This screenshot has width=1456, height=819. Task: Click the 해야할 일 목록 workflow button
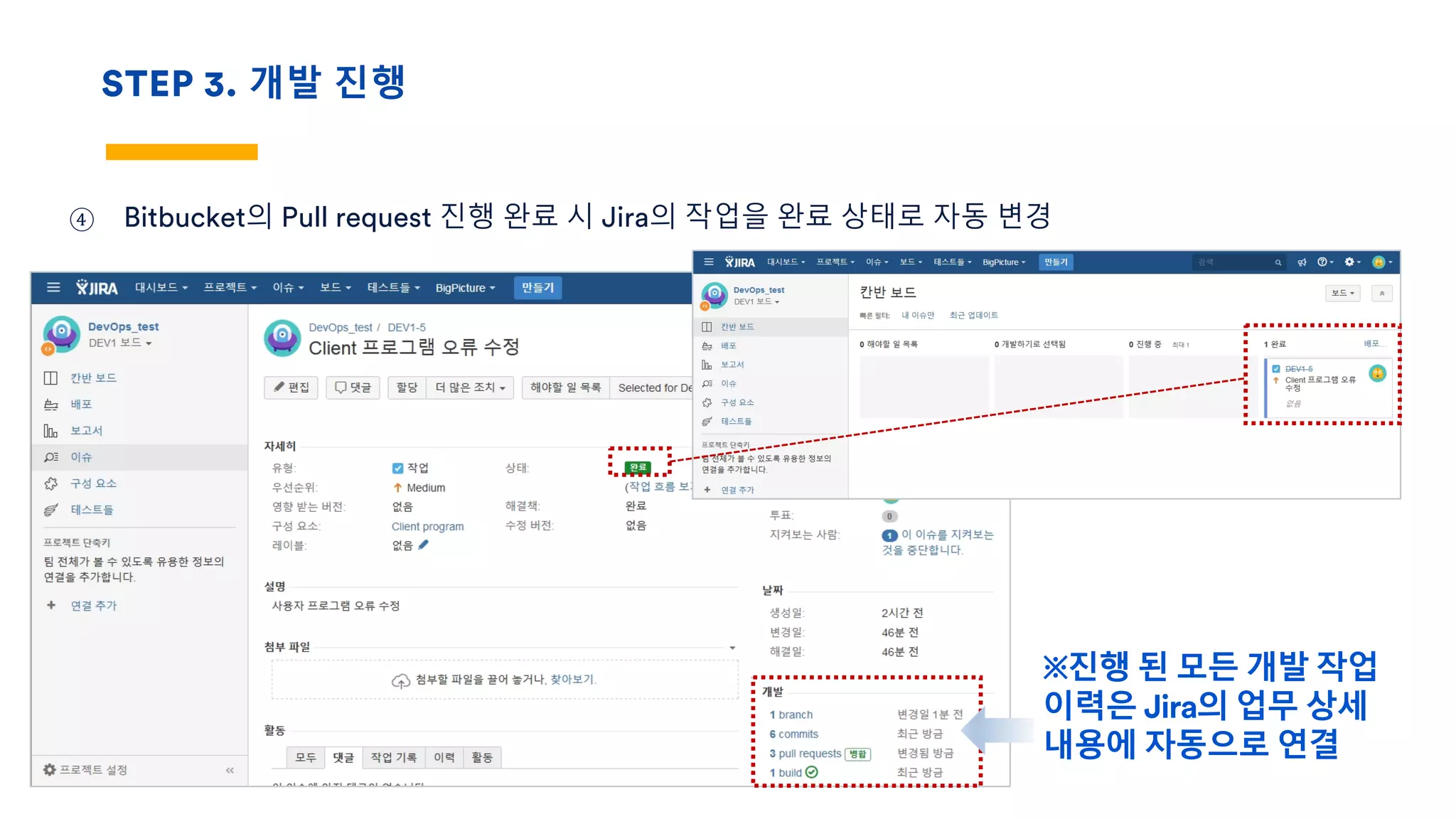[566, 387]
